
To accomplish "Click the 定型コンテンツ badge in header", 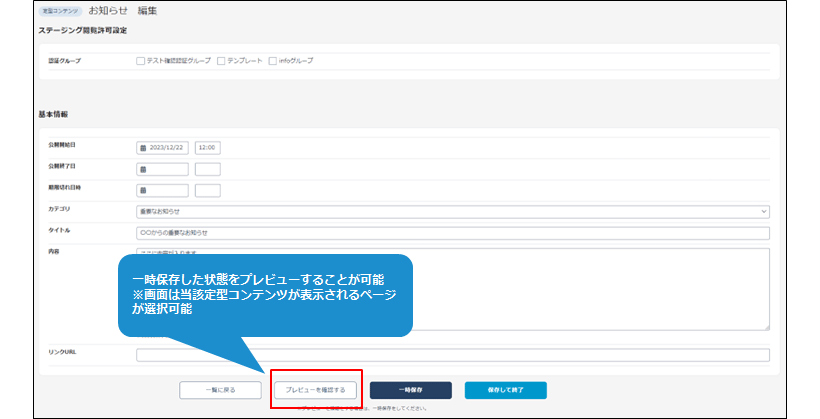I will click(x=61, y=11).
